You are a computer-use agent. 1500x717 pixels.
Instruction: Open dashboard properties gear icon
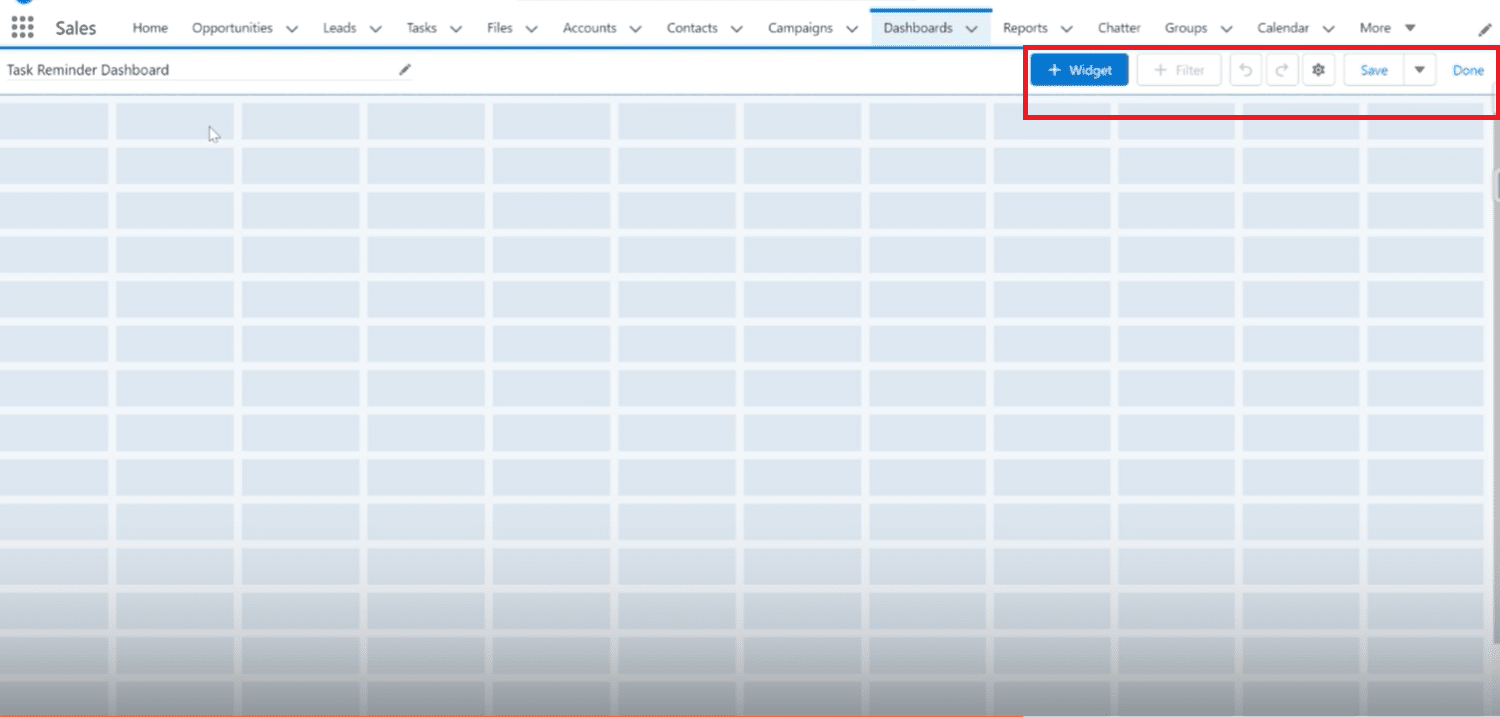point(1319,70)
